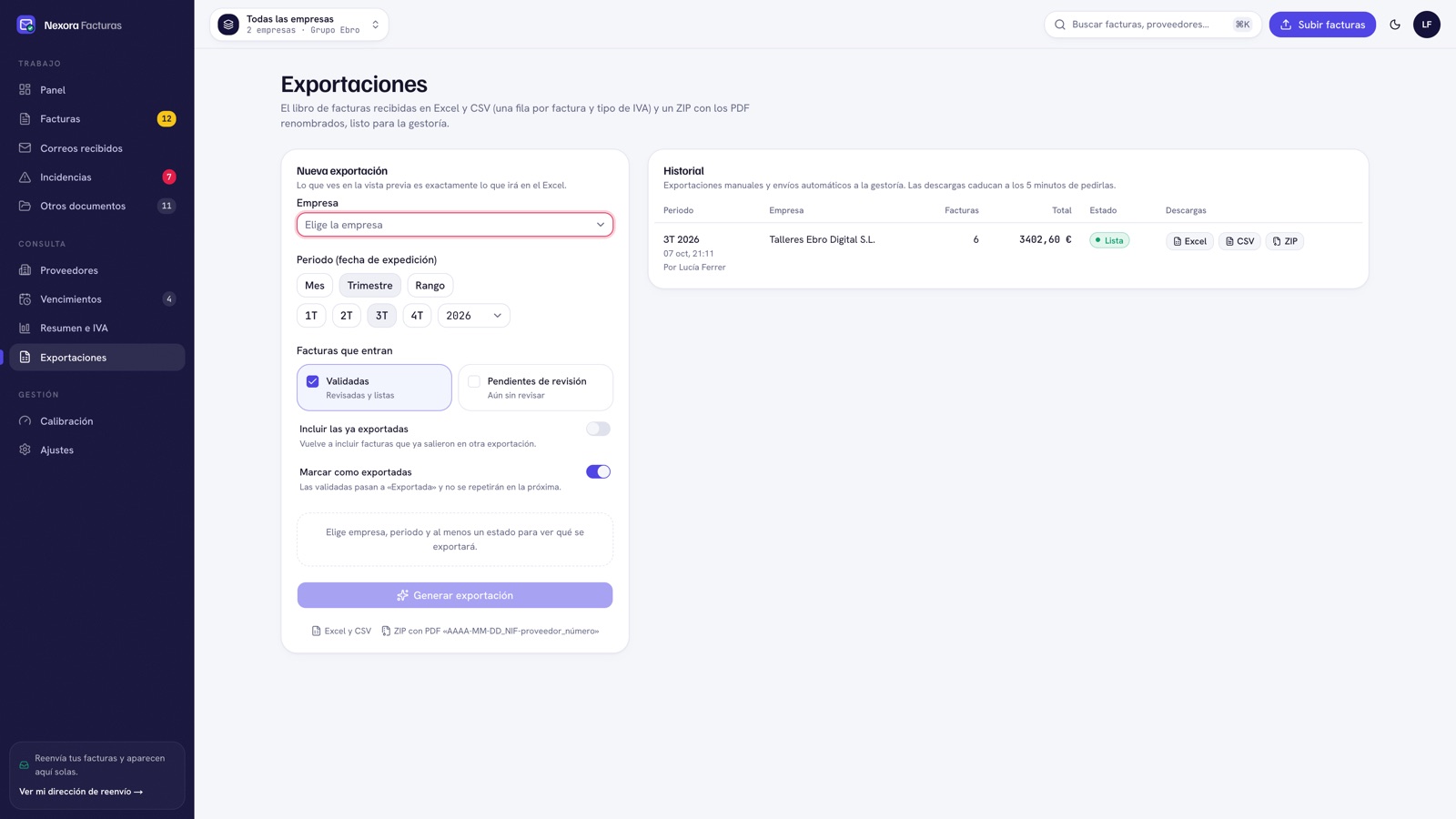Download the Excel file for 3T 2026

(1189, 241)
